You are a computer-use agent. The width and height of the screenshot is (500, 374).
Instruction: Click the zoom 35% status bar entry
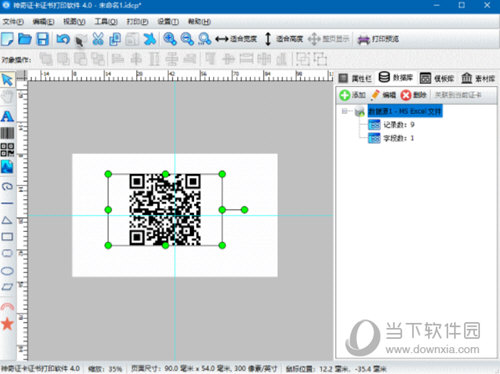click(x=105, y=369)
